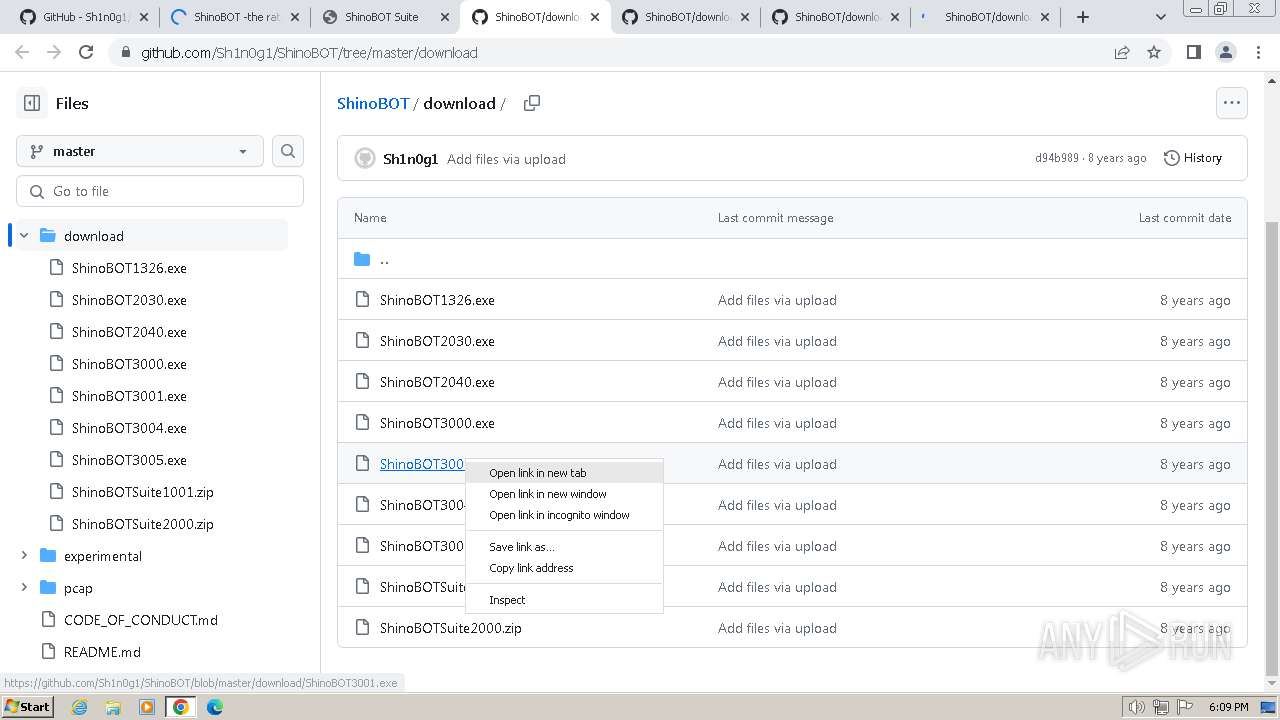Bookmark this page with the star

pos(1154,52)
